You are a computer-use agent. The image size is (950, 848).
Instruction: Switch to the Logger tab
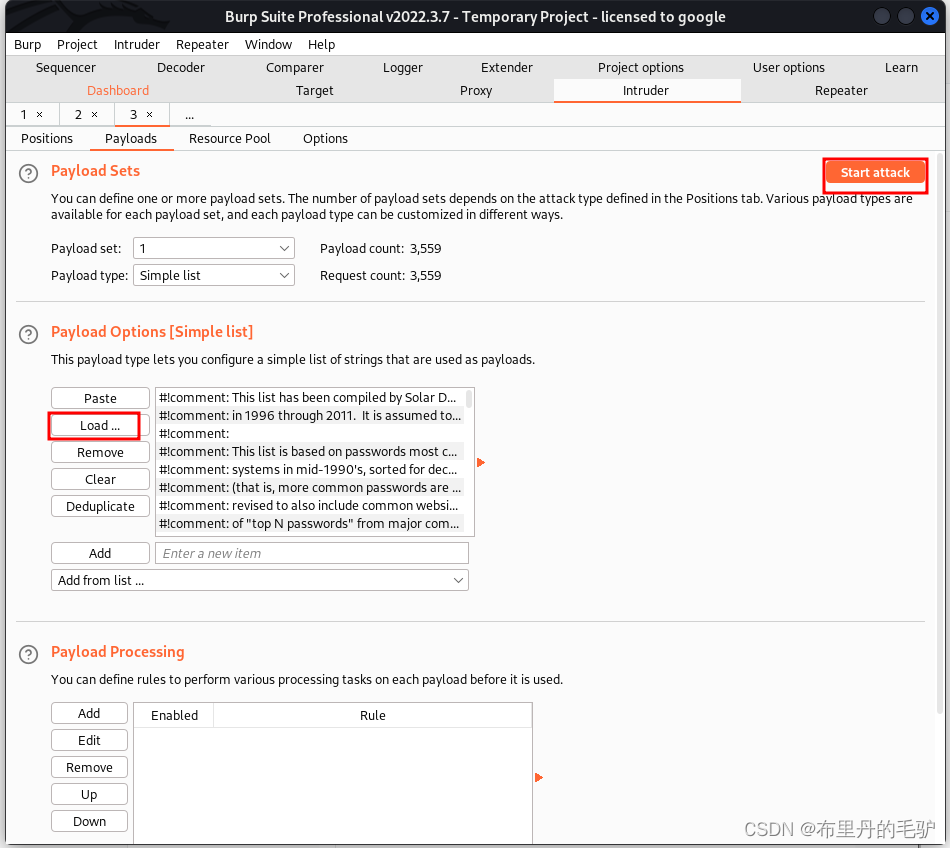tap(403, 68)
